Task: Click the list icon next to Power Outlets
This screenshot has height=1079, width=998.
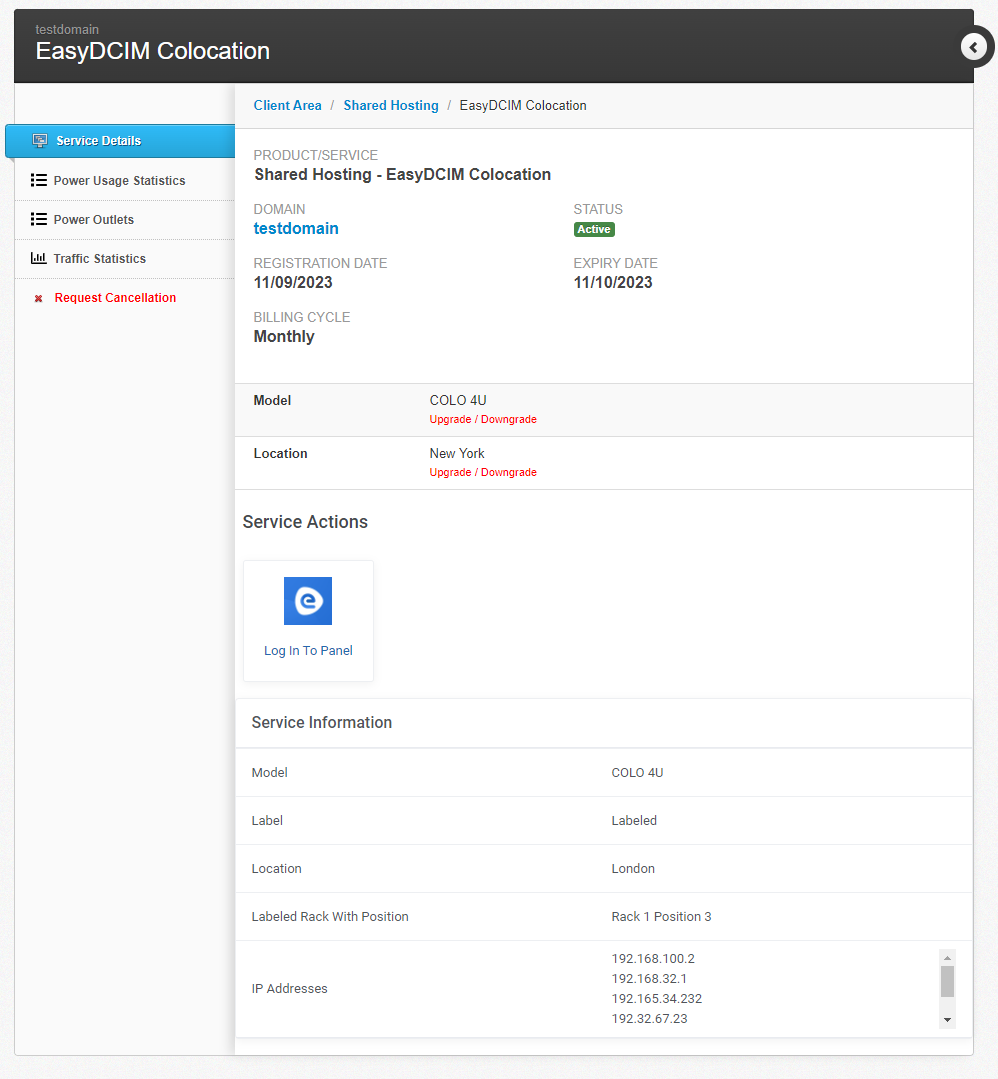Action: click(39, 220)
